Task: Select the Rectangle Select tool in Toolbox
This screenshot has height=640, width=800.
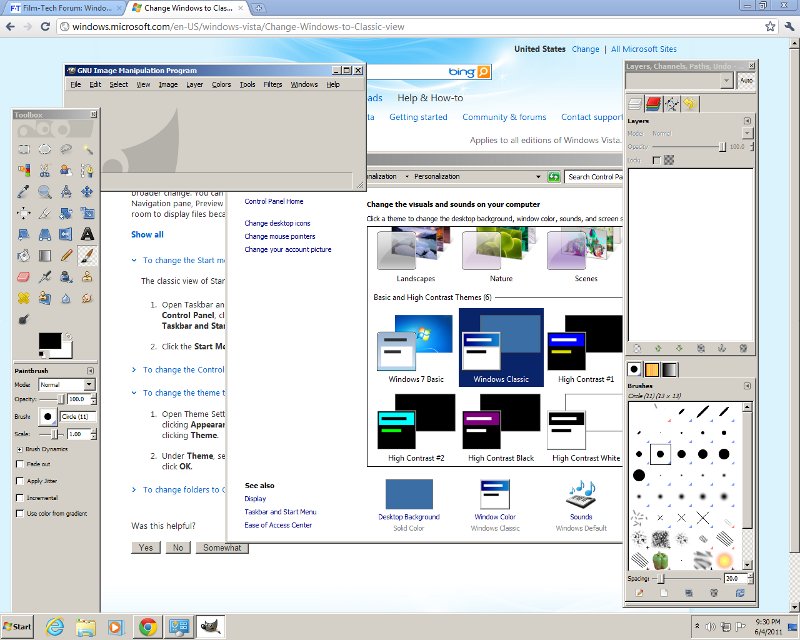Action: (24, 150)
